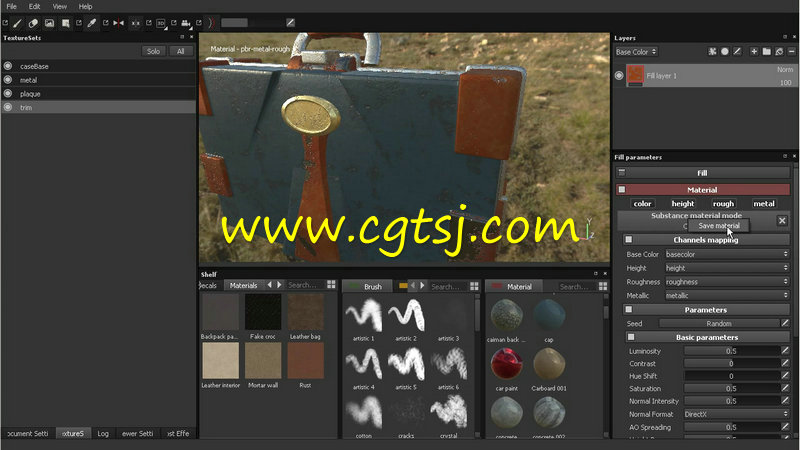
Task: Open the Height mapping dropdown
Action: pos(727,268)
